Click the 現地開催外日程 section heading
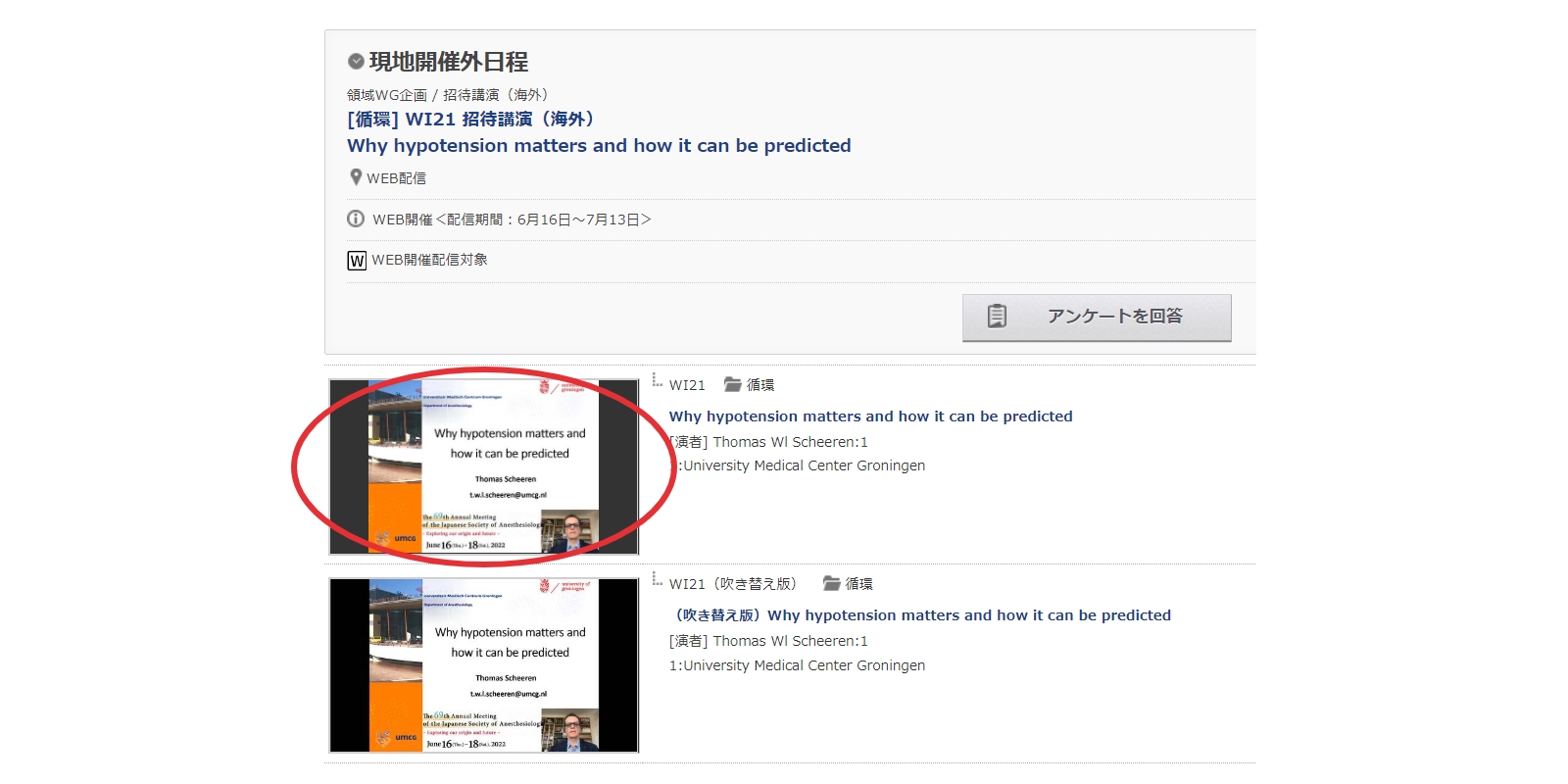This screenshot has width=1568, height=784. point(448,62)
